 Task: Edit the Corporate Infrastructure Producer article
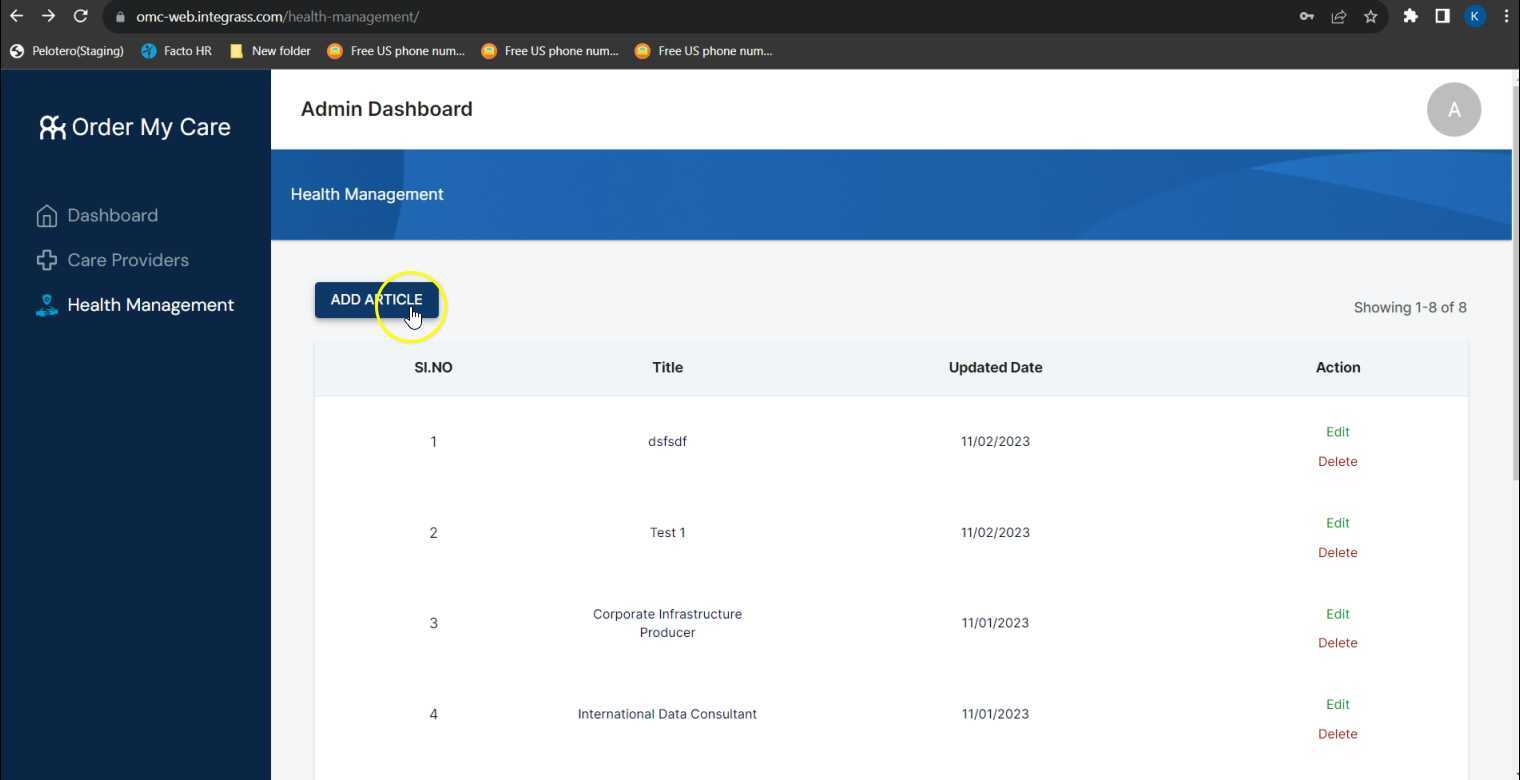click(x=1337, y=614)
